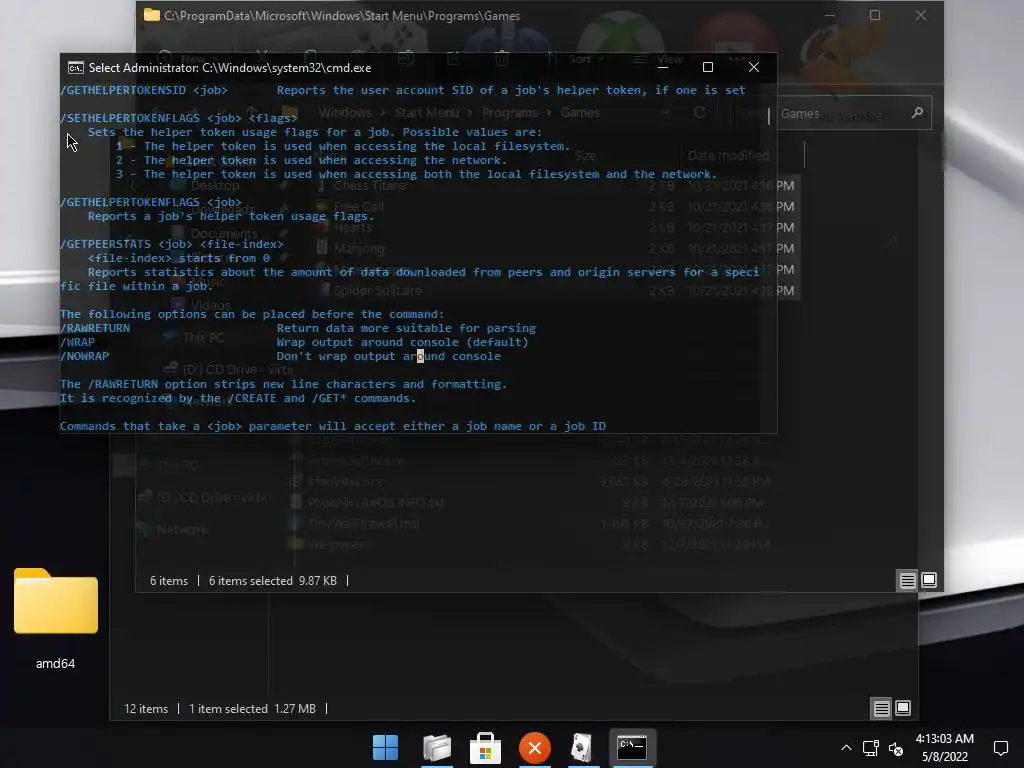The width and height of the screenshot is (1024, 768).
Task: Click the cmd.exe title bar text
Action: 230,68
